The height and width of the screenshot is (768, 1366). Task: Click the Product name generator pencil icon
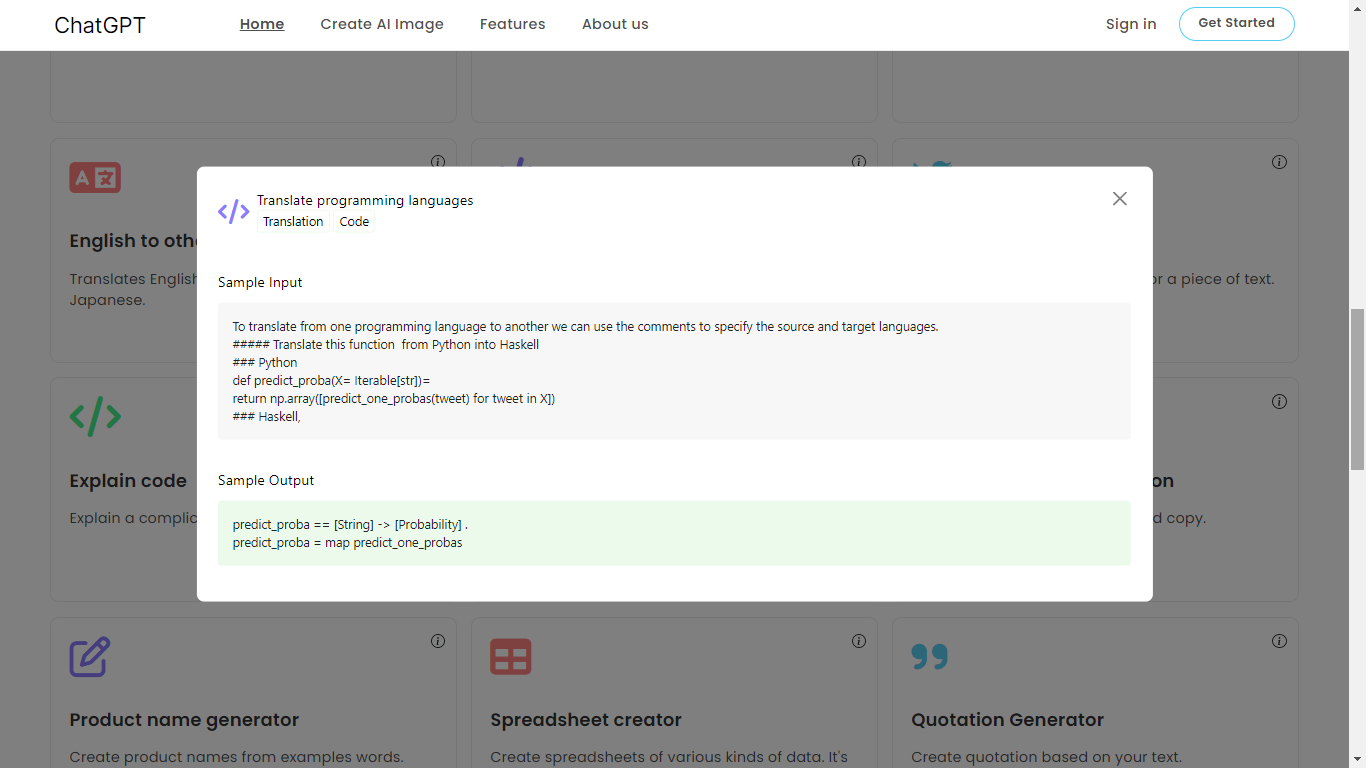click(x=90, y=657)
